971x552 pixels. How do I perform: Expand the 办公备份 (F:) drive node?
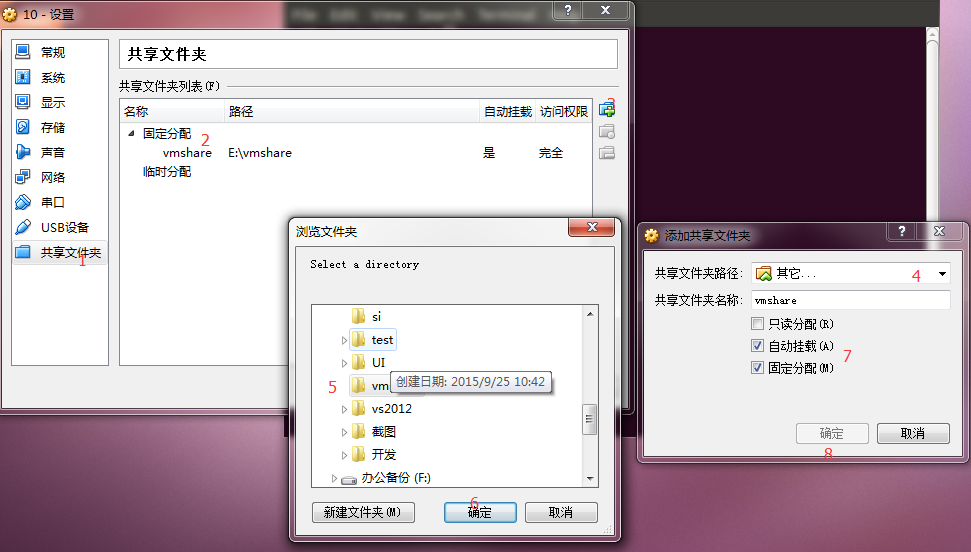(x=334, y=478)
